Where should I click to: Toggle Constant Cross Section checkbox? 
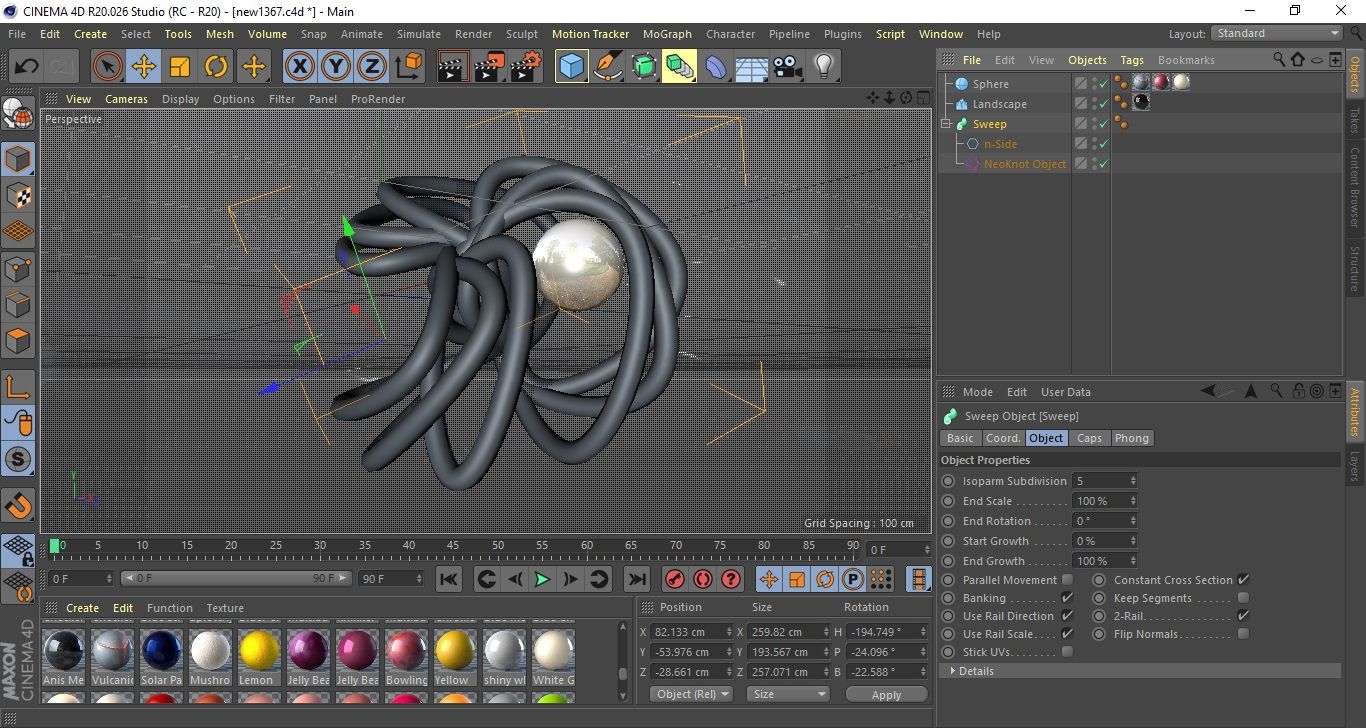coord(1243,580)
